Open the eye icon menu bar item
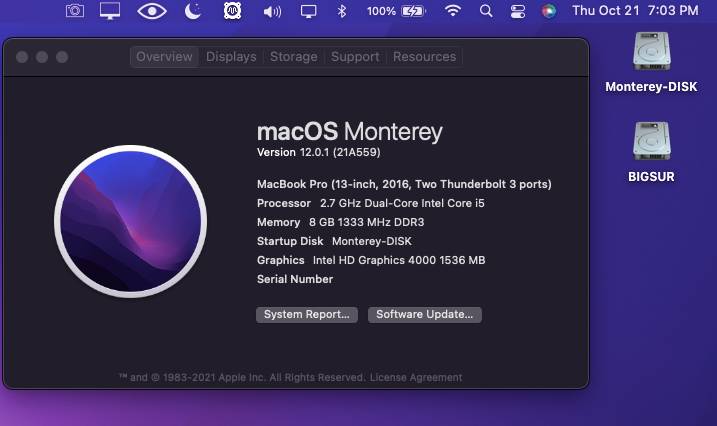Image resolution: width=717 pixels, height=426 pixels. coord(152,11)
